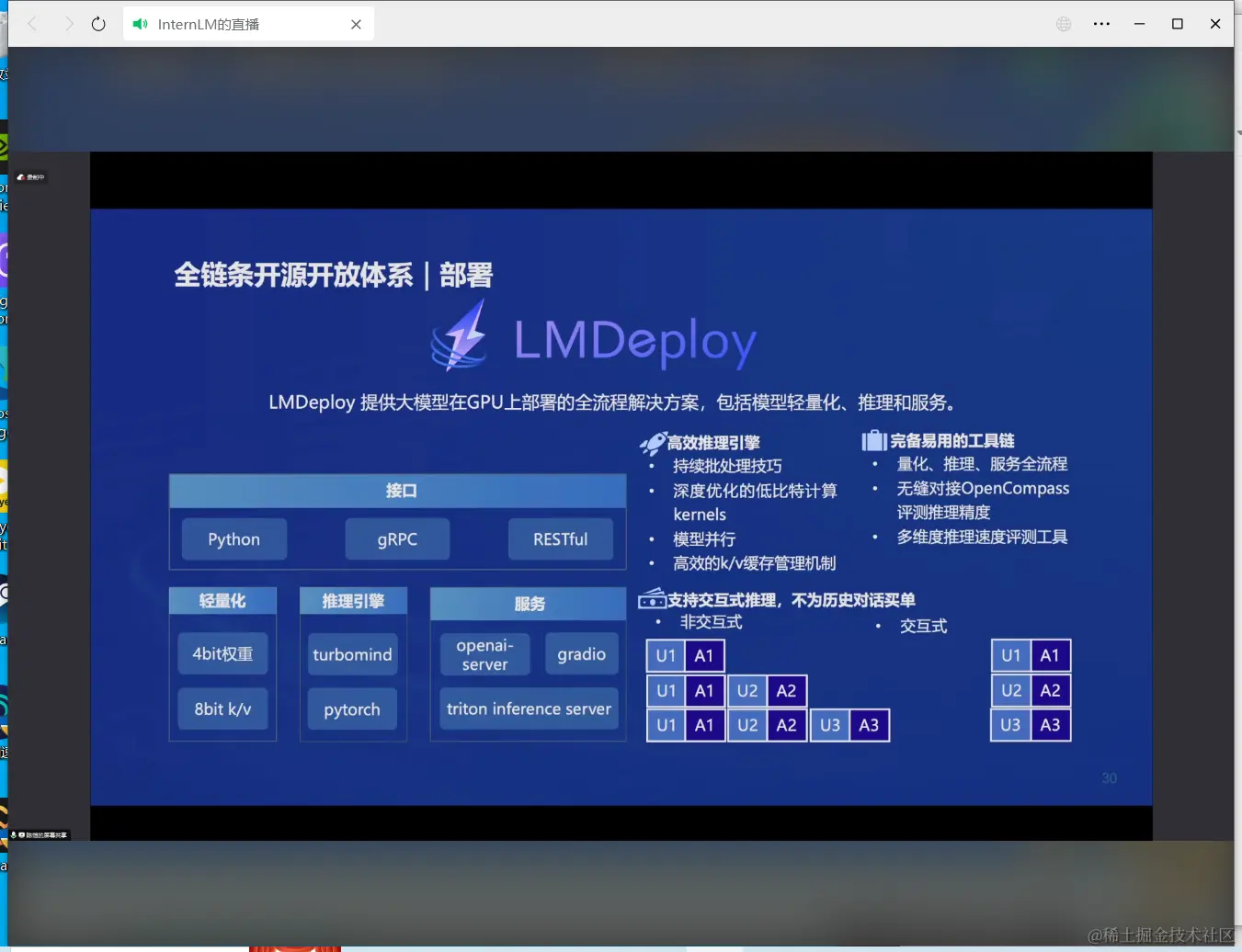The image size is (1242, 952).
Task: Click the triton inference server box
Action: [529, 708]
